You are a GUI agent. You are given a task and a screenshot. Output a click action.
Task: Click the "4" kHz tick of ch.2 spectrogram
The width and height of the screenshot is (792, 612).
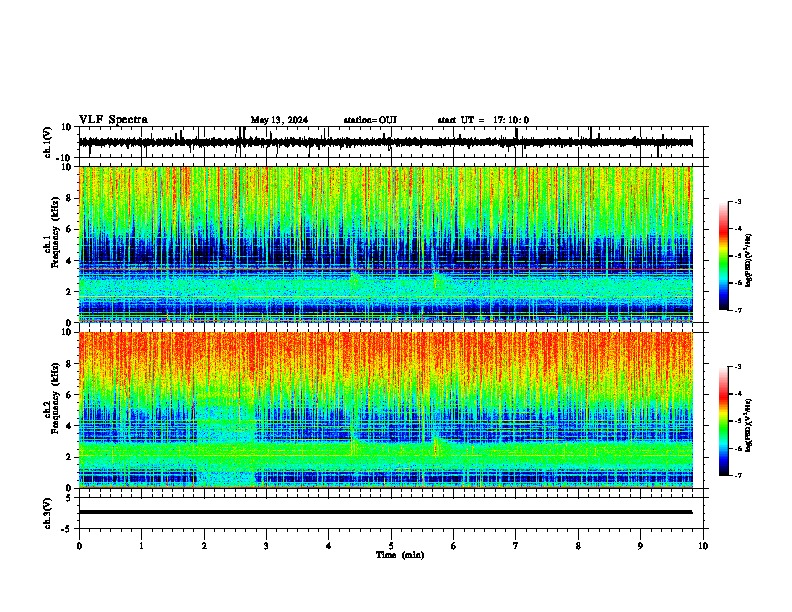69,426
